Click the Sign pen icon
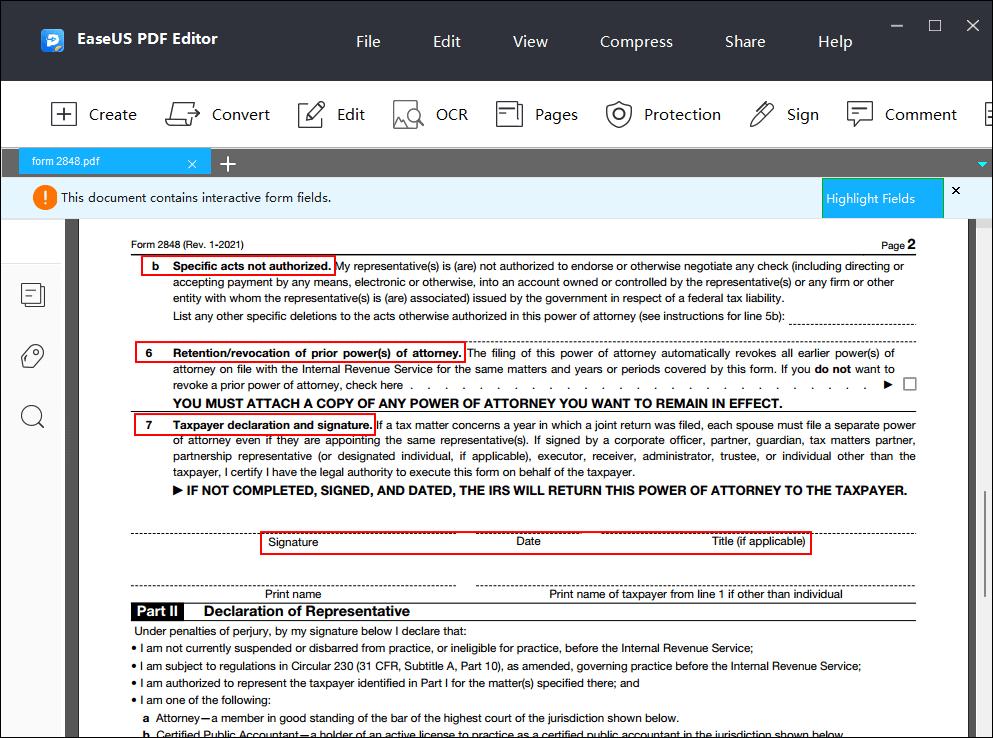Image resolution: width=993 pixels, height=738 pixels. [x=761, y=115]
